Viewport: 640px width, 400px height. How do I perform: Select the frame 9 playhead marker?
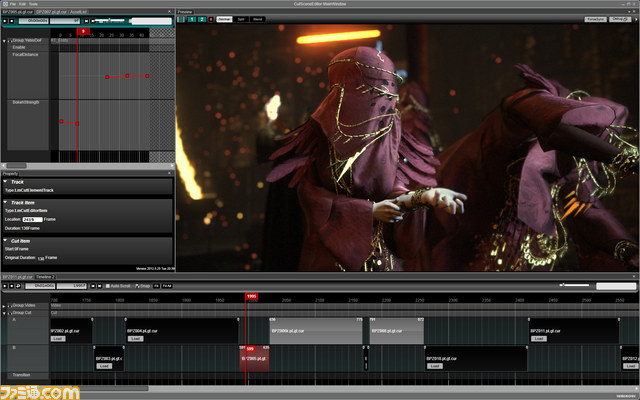83,31
